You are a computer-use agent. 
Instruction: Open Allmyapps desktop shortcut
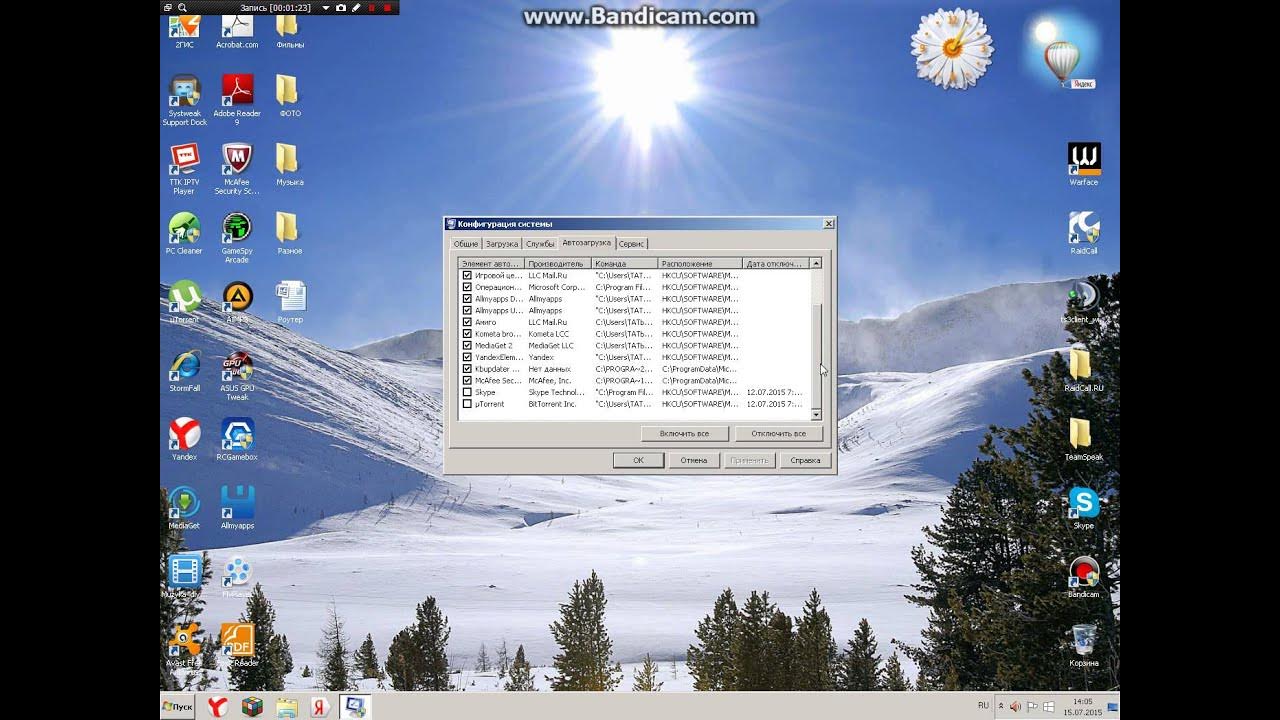click(237, 507)
